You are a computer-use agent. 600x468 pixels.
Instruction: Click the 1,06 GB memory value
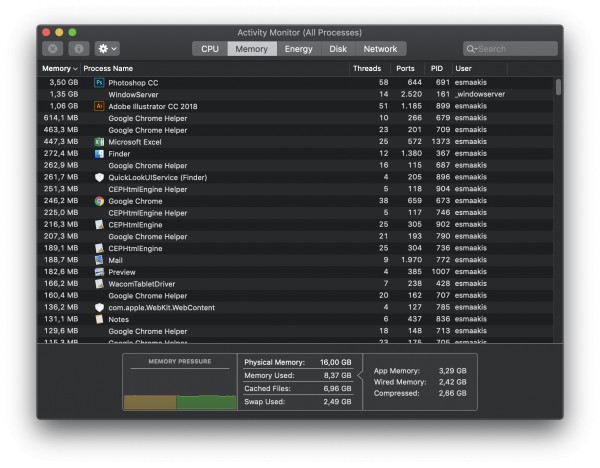click(x=64, y=106)
